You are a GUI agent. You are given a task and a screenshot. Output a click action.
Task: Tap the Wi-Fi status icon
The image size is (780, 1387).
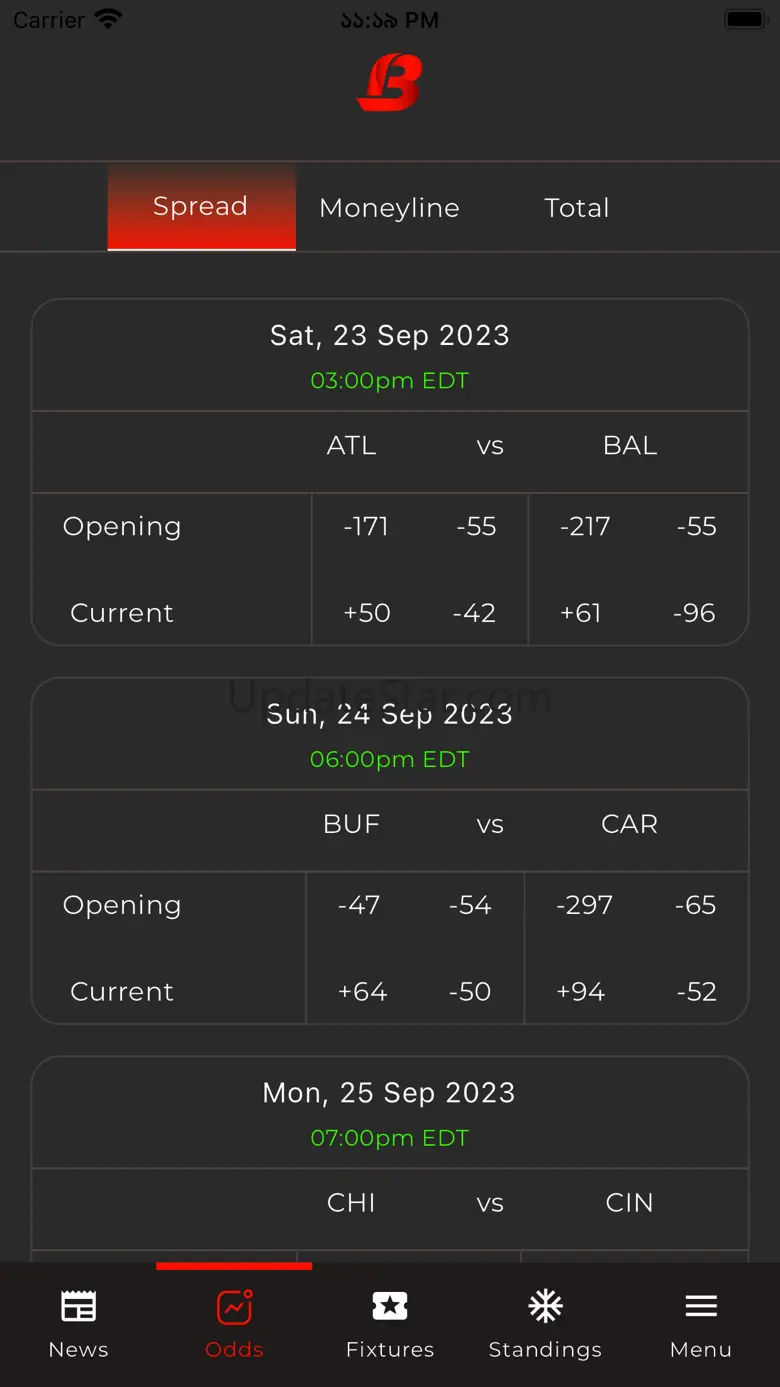pyautogui.click(x=108, y=19)
